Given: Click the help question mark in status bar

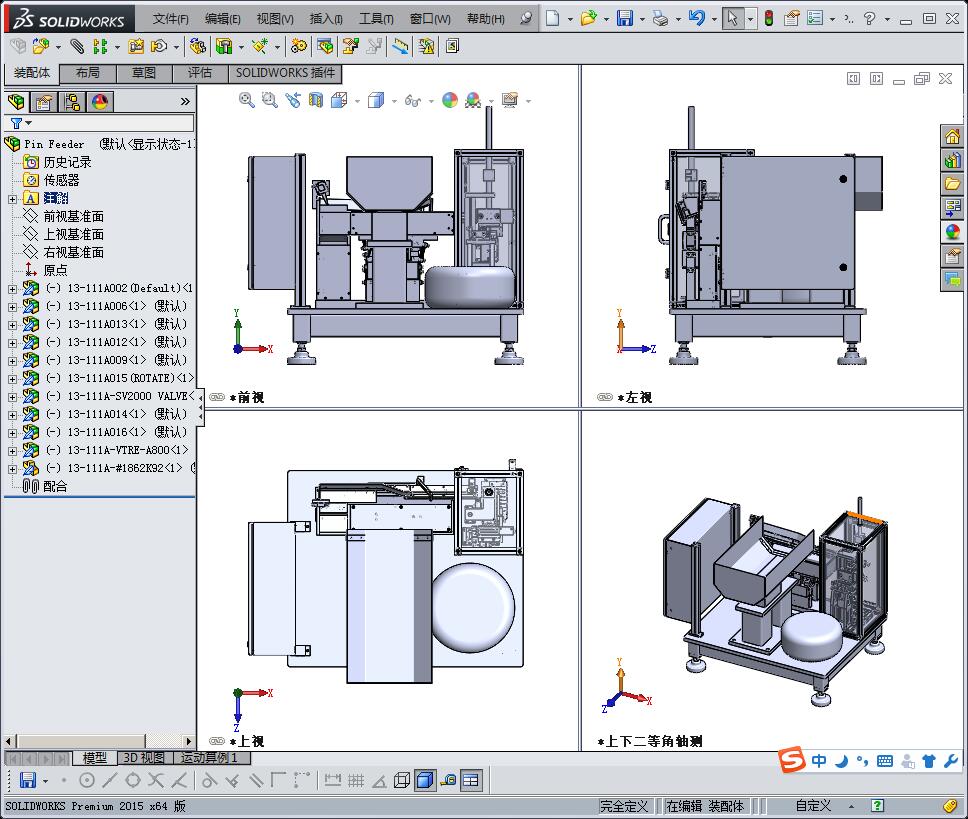Looking at the screenshot, I should (x=877, y=805).
